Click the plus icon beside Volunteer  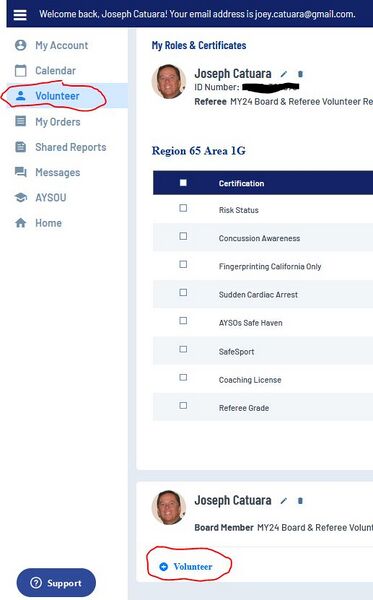[163, 567]
